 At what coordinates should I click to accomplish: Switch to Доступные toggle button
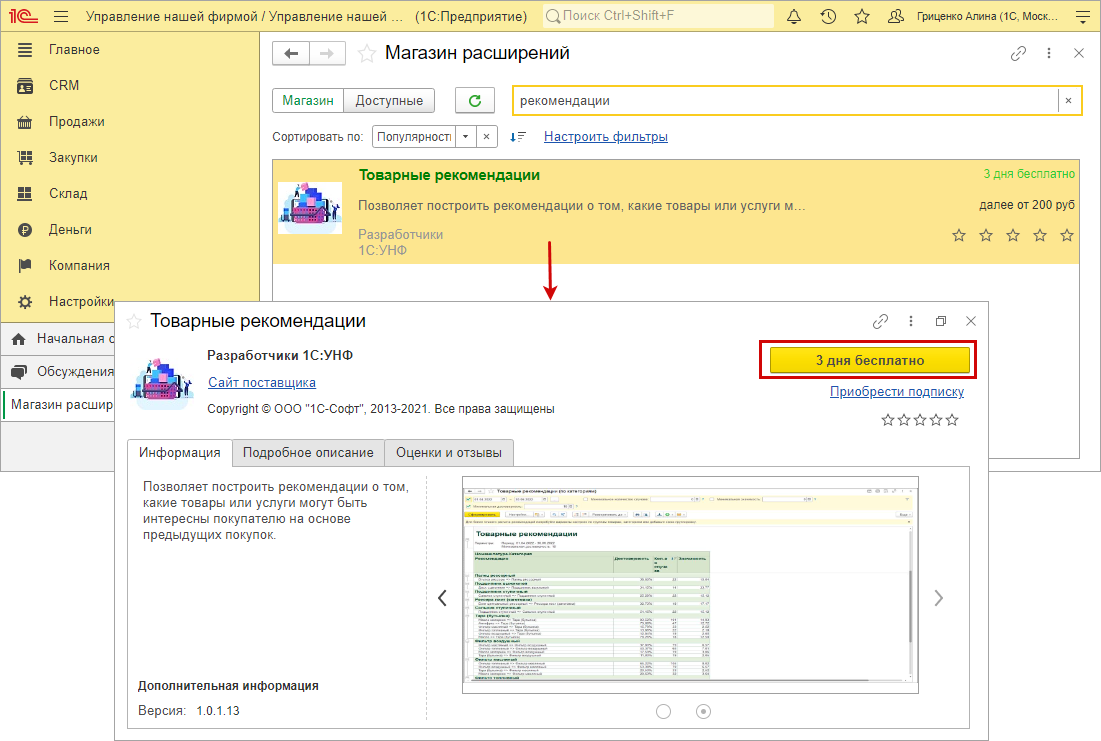pyautogui.click(x=389, y=100)
